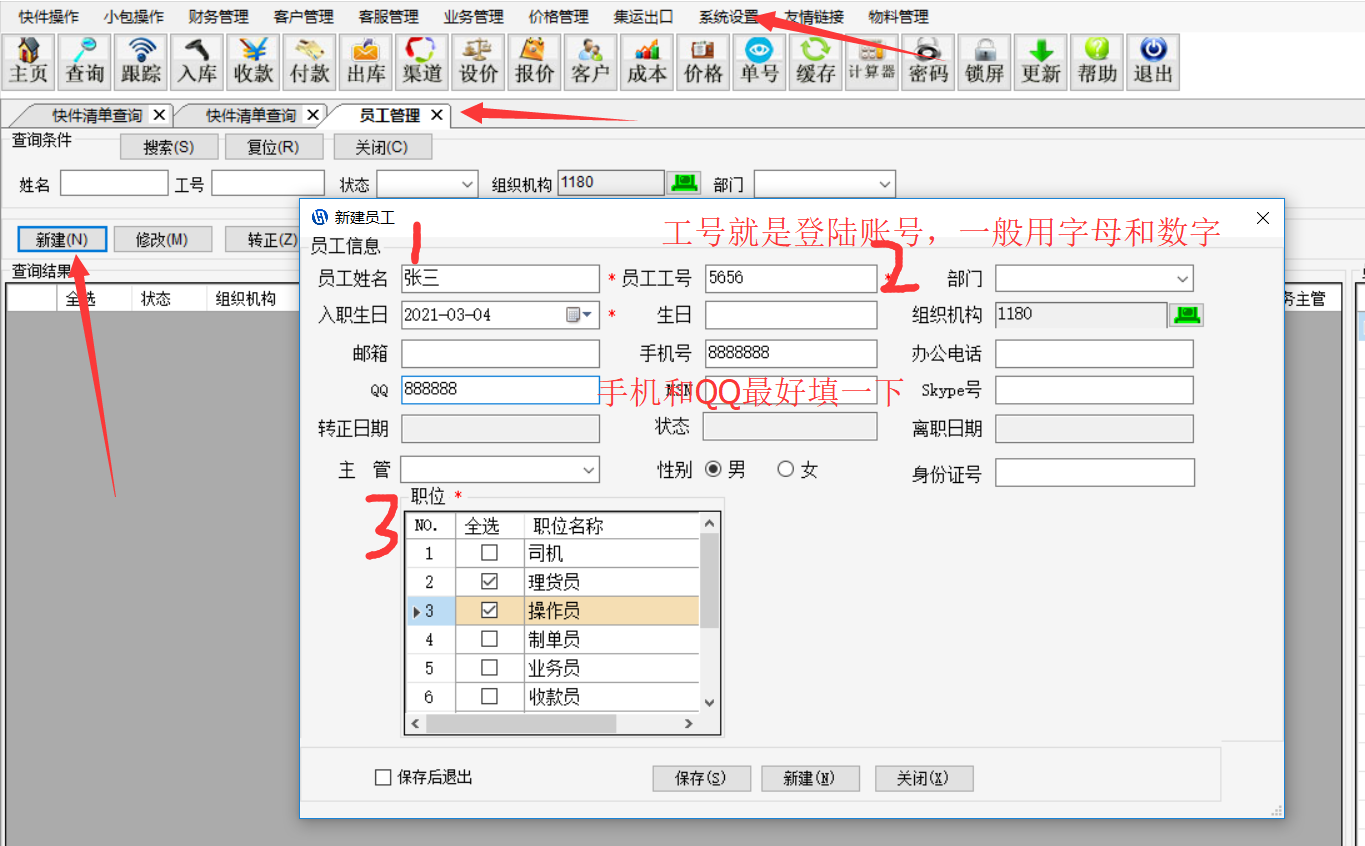This screenshot has width=1365, height=846.
Task: Click the 主页 home toolbar icon
Action: pos(29,62)
